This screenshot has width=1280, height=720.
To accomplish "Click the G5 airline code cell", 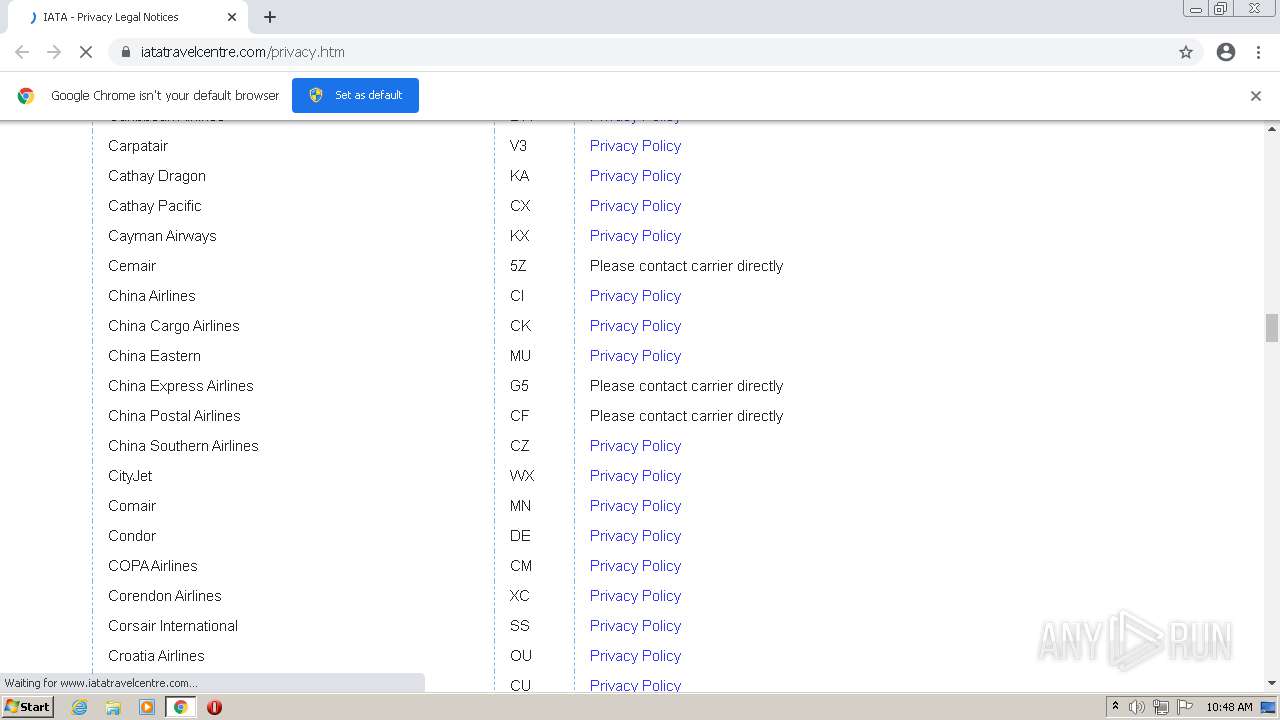I will [519, 386].
